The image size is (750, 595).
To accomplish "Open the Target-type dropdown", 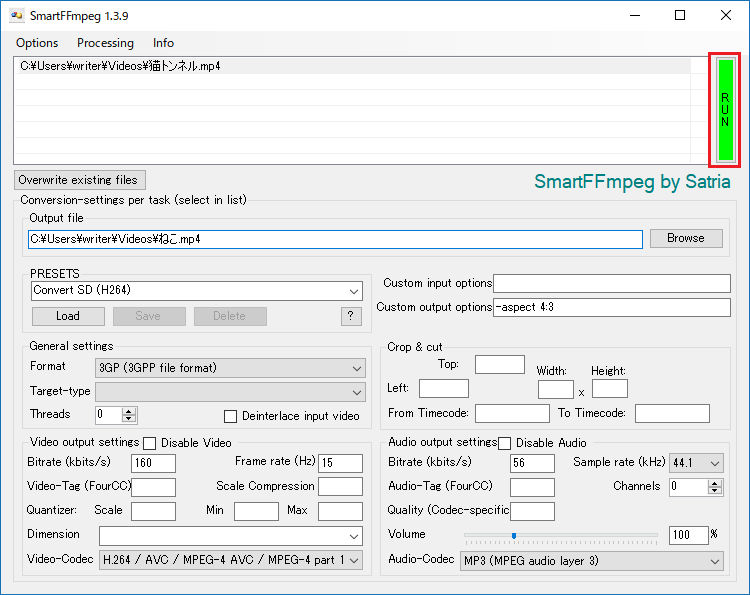I will pos(230,392).
